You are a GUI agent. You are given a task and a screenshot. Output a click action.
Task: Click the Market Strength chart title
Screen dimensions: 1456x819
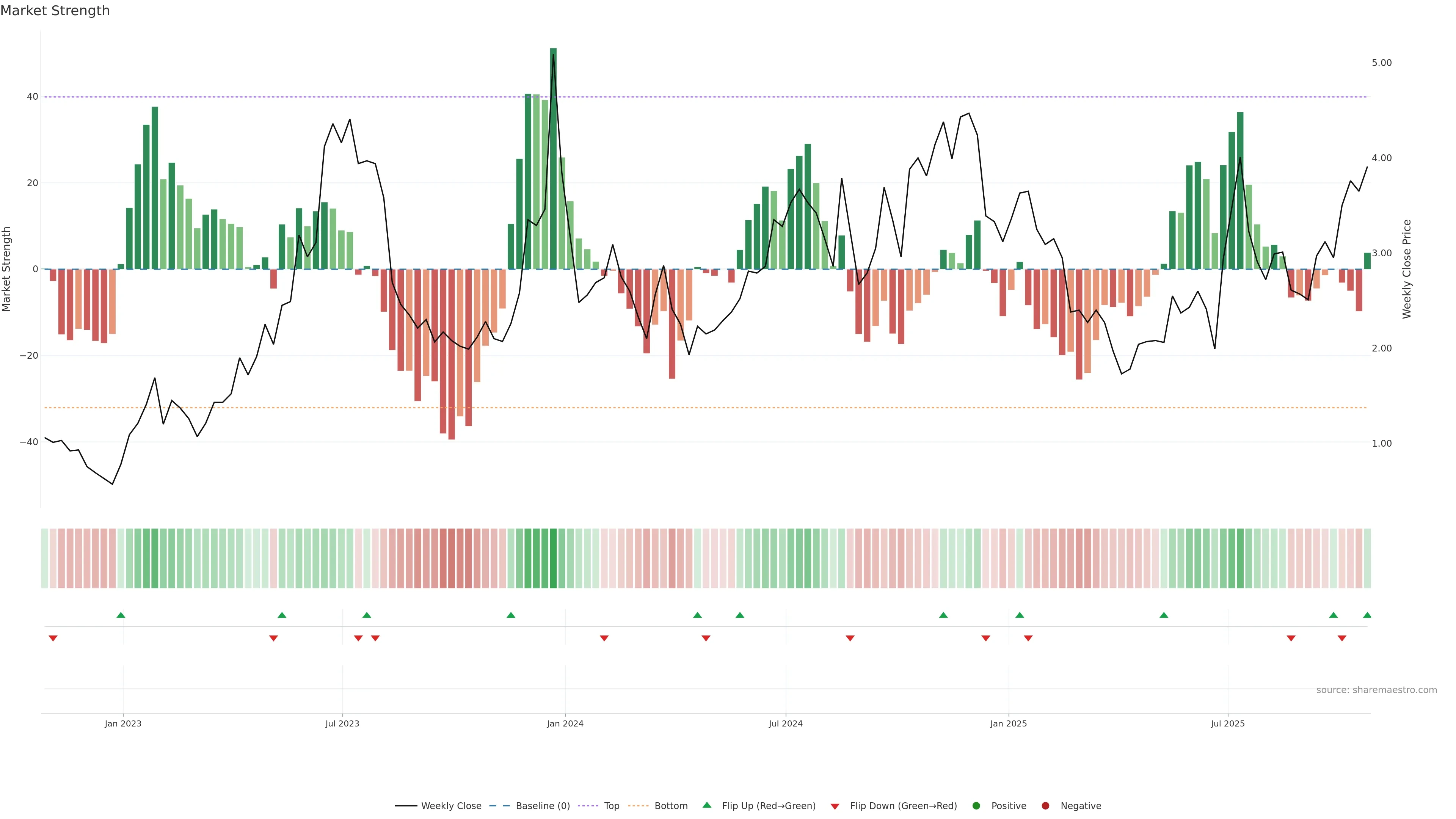pyautogui.click(x=55, y=11)
